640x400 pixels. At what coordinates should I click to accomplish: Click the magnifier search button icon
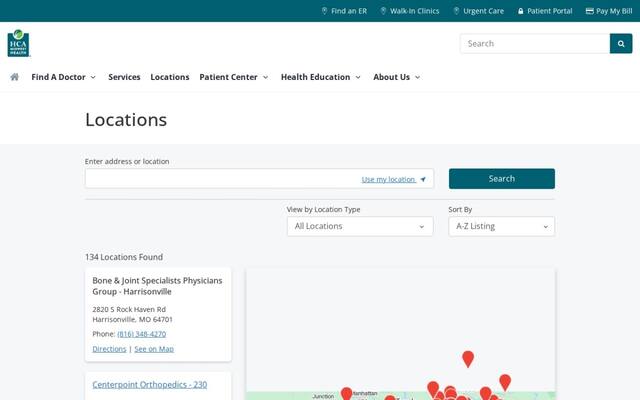(x=621, y=44)
